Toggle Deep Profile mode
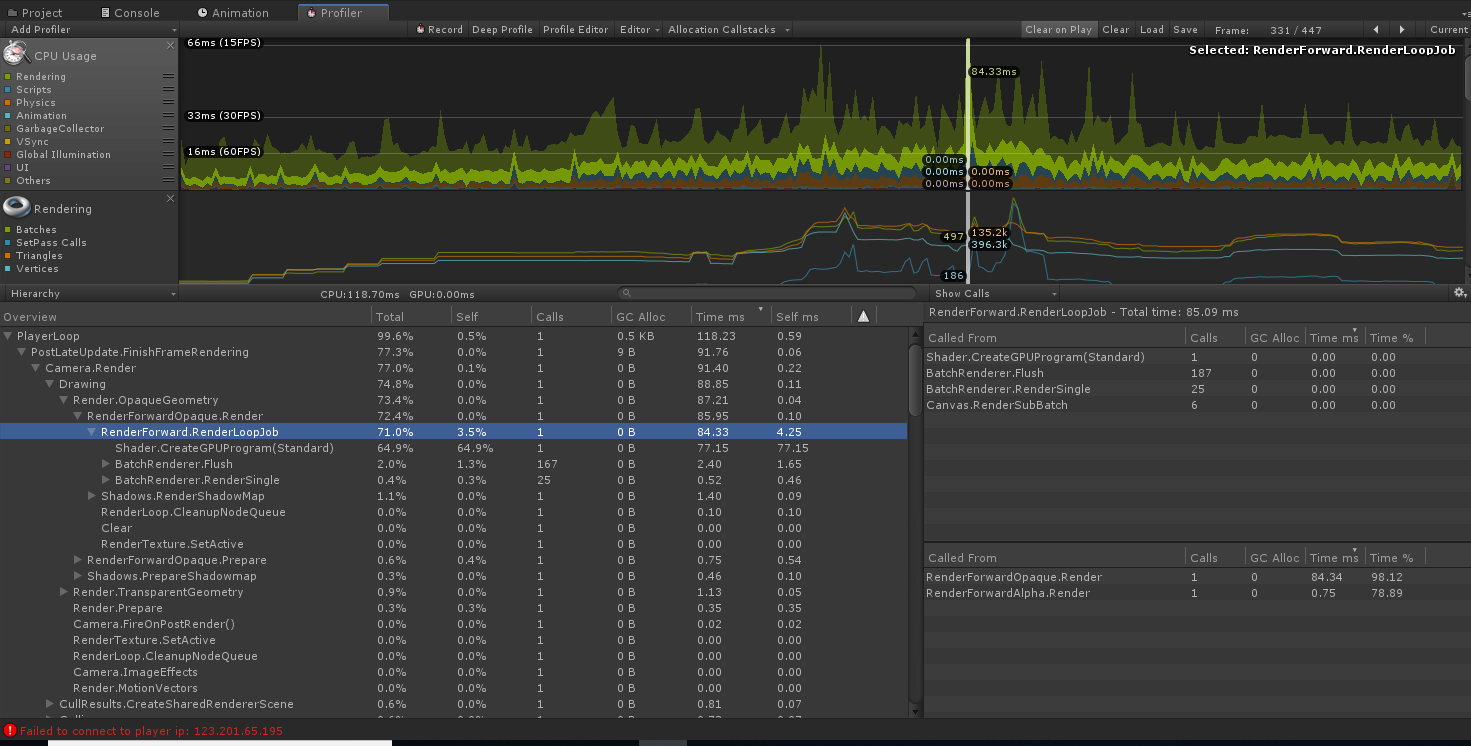 pyautogui.click(x=502, y=29)
